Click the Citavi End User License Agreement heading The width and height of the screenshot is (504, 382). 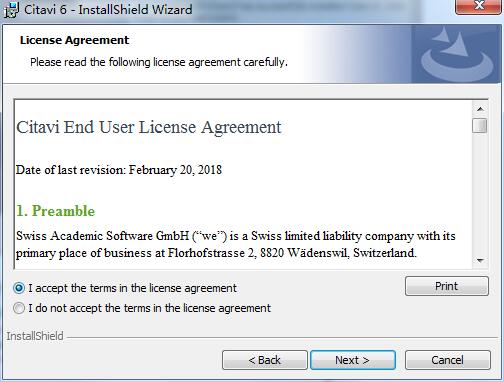point(149,127)
